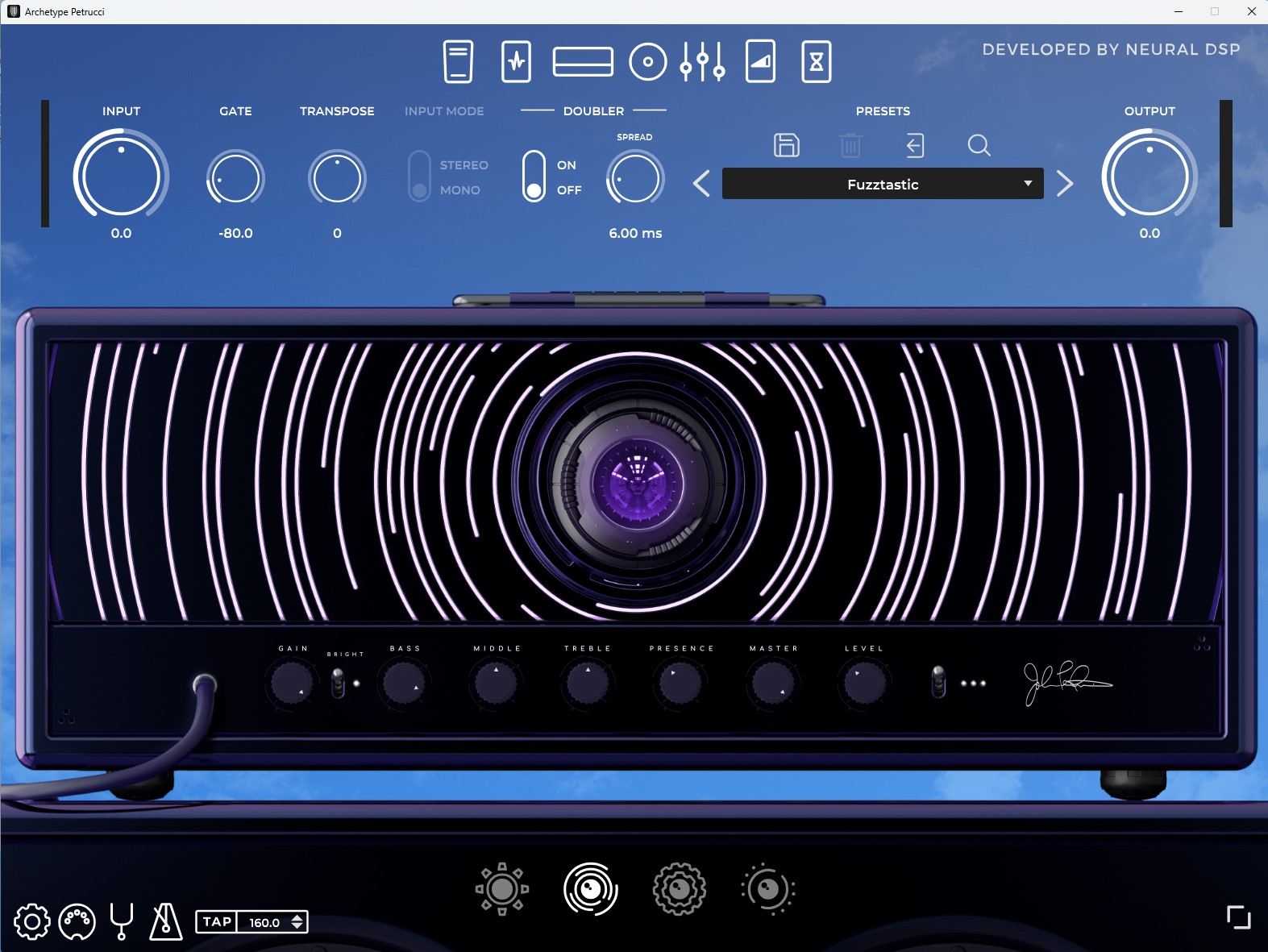1268x952 pixels.
Task: Click the amp MASTER knob
Action: (x=772, y=684)
